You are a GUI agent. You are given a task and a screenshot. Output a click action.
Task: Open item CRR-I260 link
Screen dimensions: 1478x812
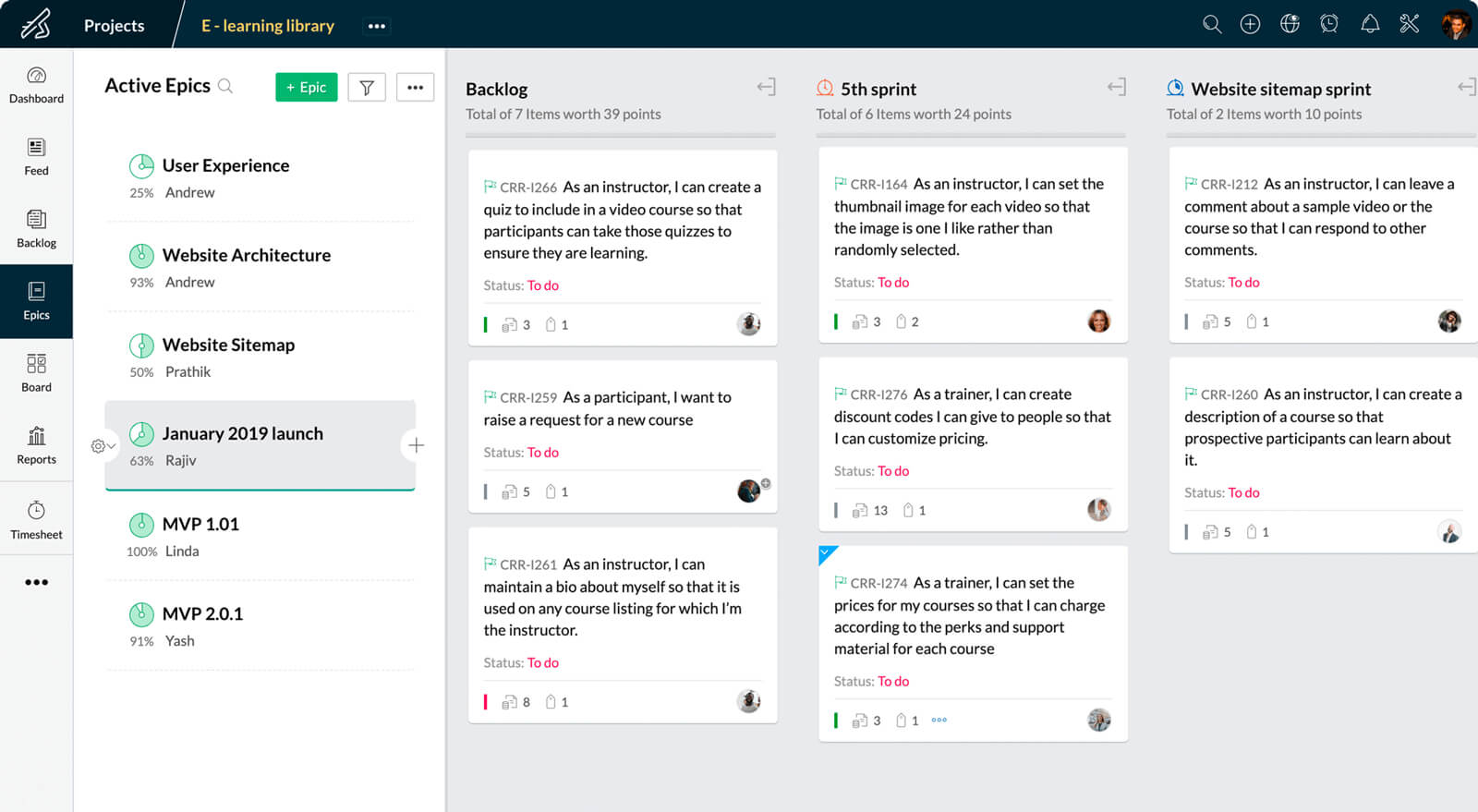1230,394
